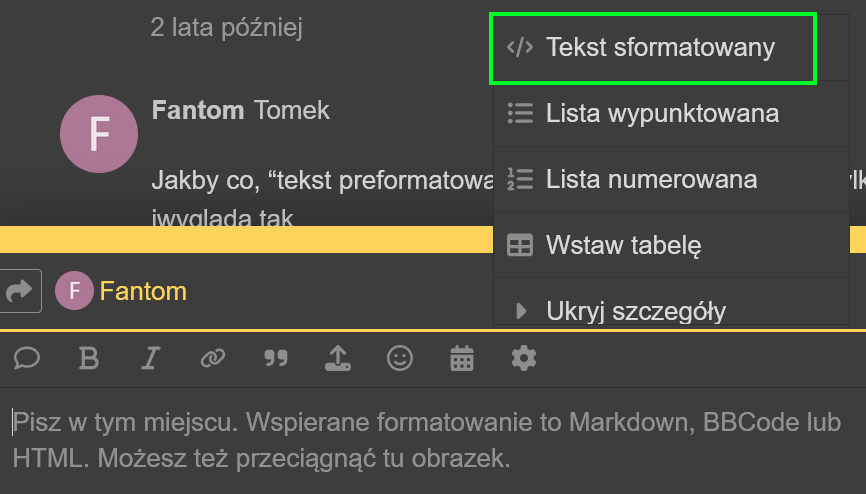
Task: Choose Lista wypunktowana from menu
Action: 661,113
